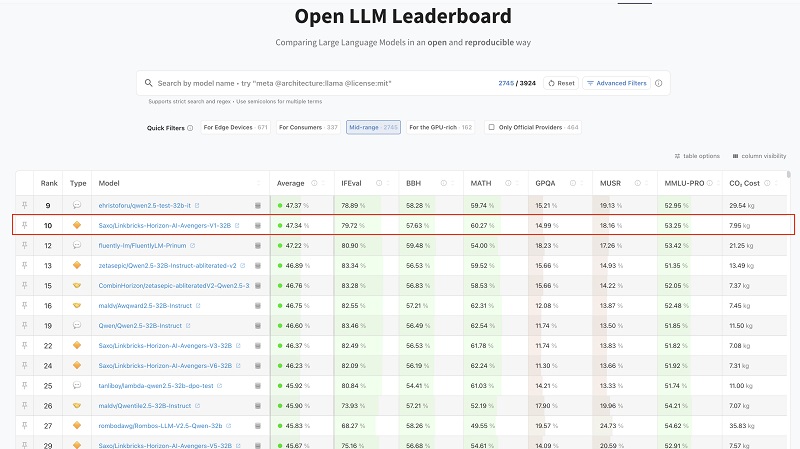Open the column visibility menu
800x449 pixels.
tap(759, 156)
